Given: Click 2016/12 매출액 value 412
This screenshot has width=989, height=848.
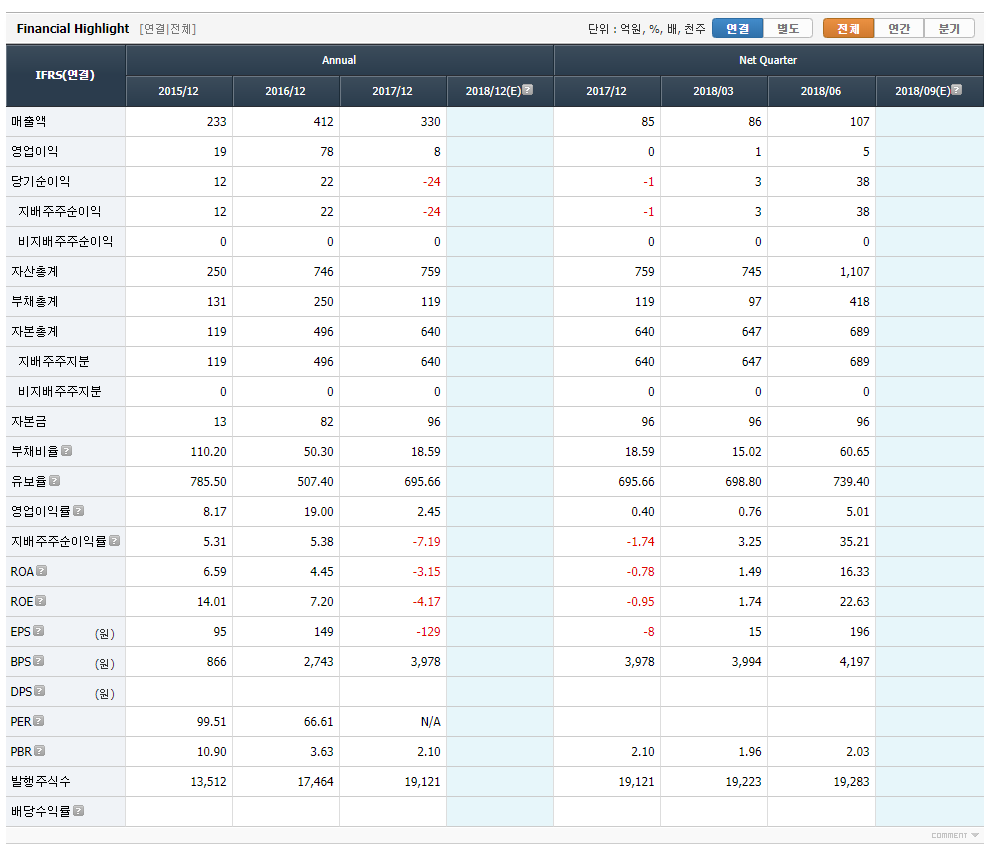Looking at the screenshot, I should pyautogui.click(x=323, y=121).
